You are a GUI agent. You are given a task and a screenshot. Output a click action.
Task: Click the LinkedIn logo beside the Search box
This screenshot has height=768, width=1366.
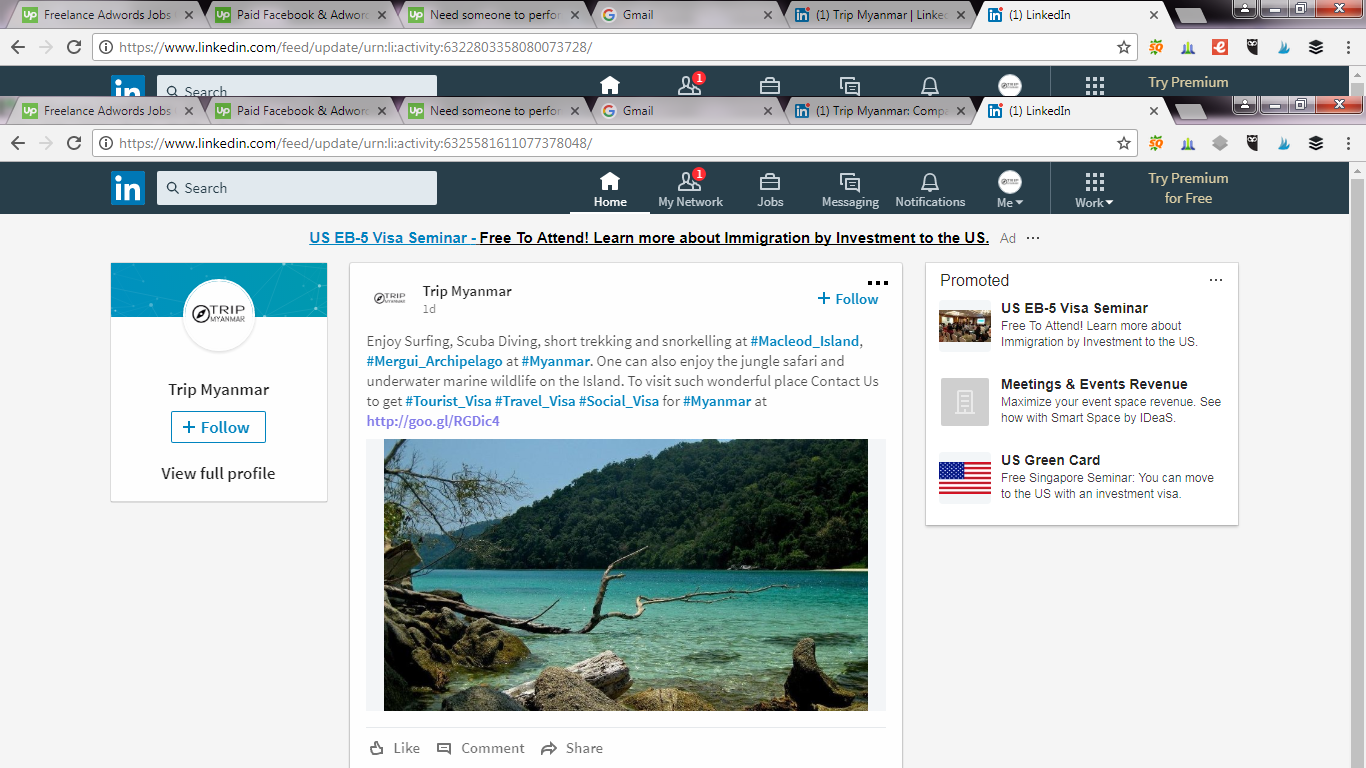[x=127, y=188]
